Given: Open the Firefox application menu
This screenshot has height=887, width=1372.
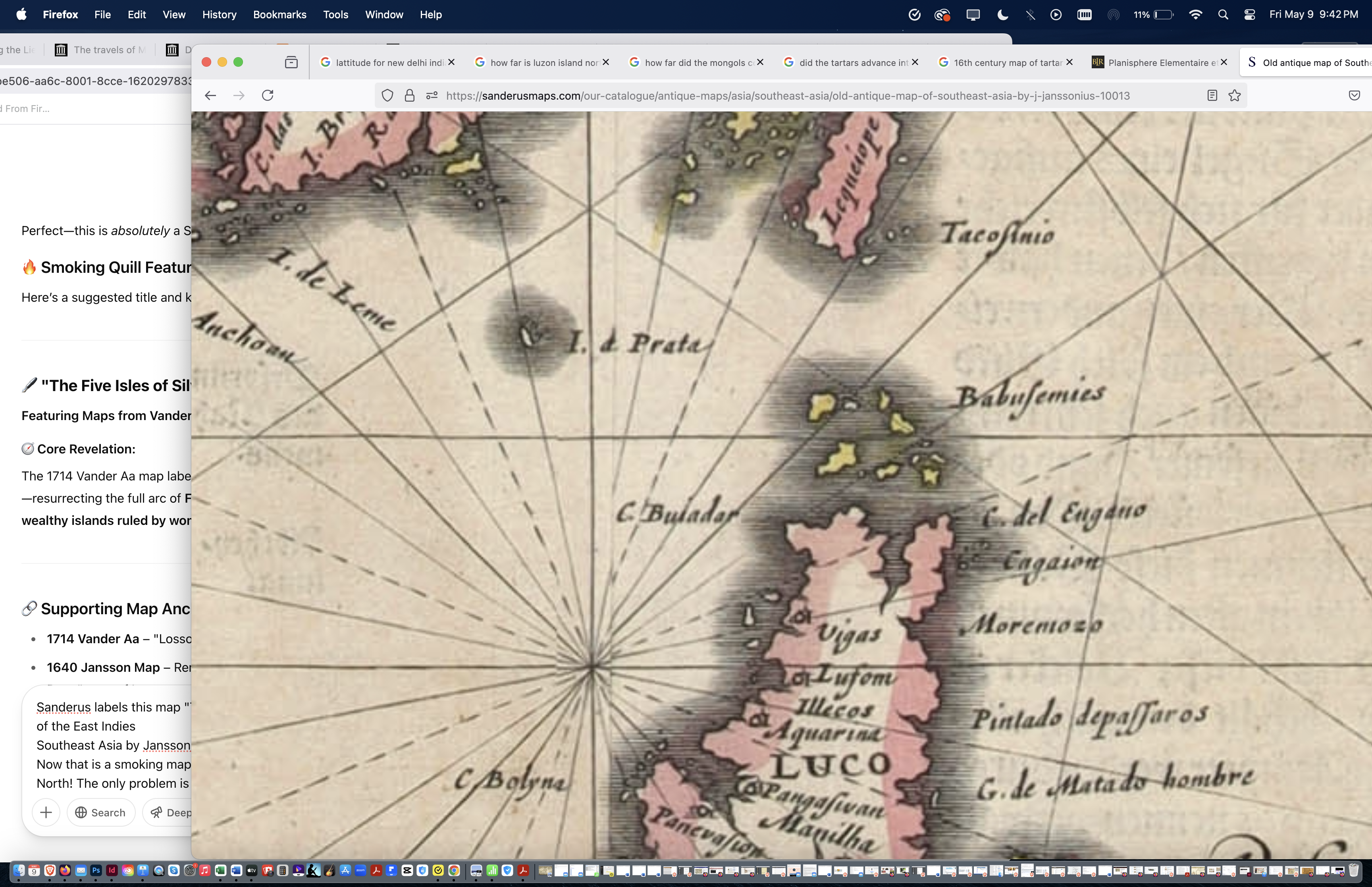Looking at the screenshot, I should [60, 14].
